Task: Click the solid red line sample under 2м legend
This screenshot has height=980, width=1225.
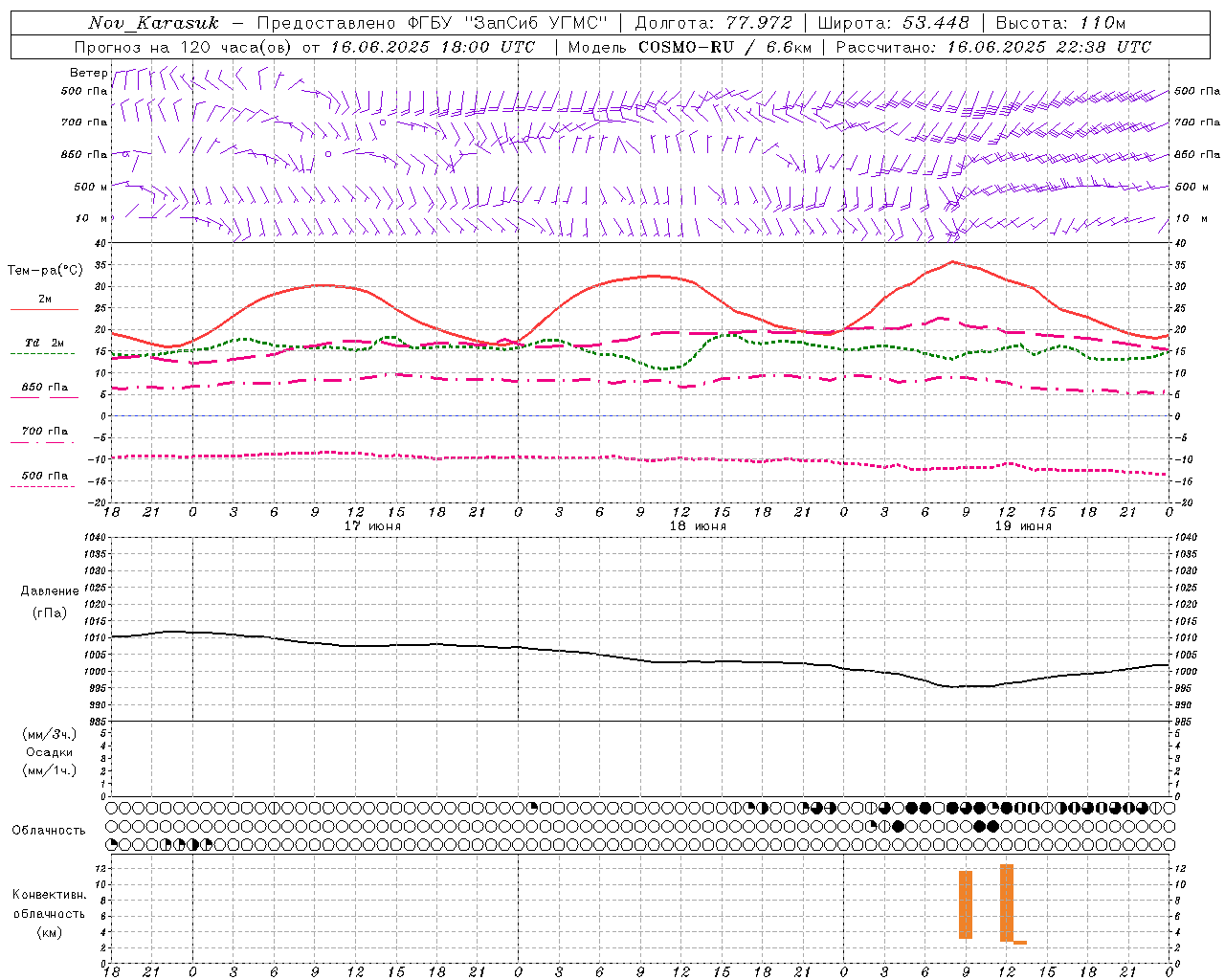Action: click(44, 310)
